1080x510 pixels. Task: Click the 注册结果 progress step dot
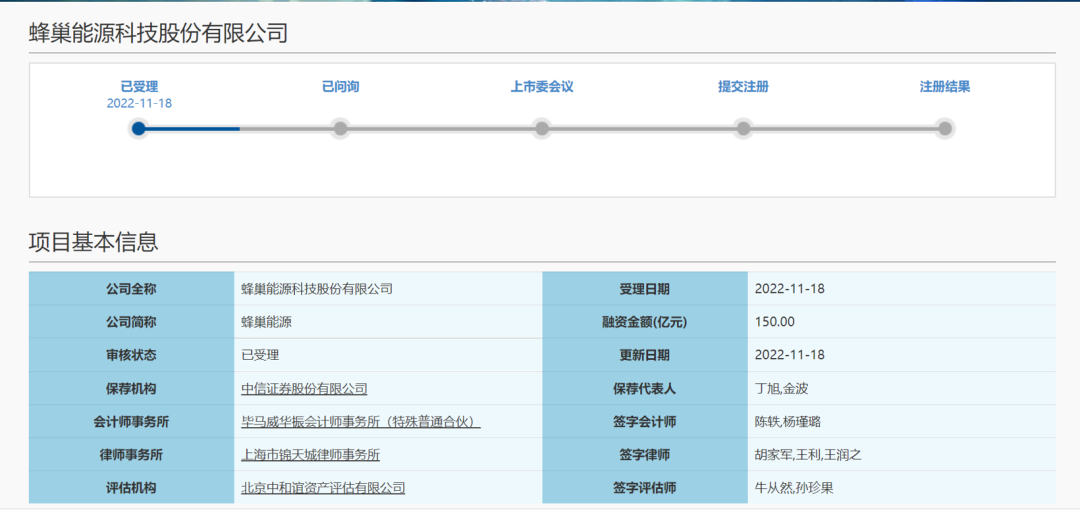click(x=945, y=128)
